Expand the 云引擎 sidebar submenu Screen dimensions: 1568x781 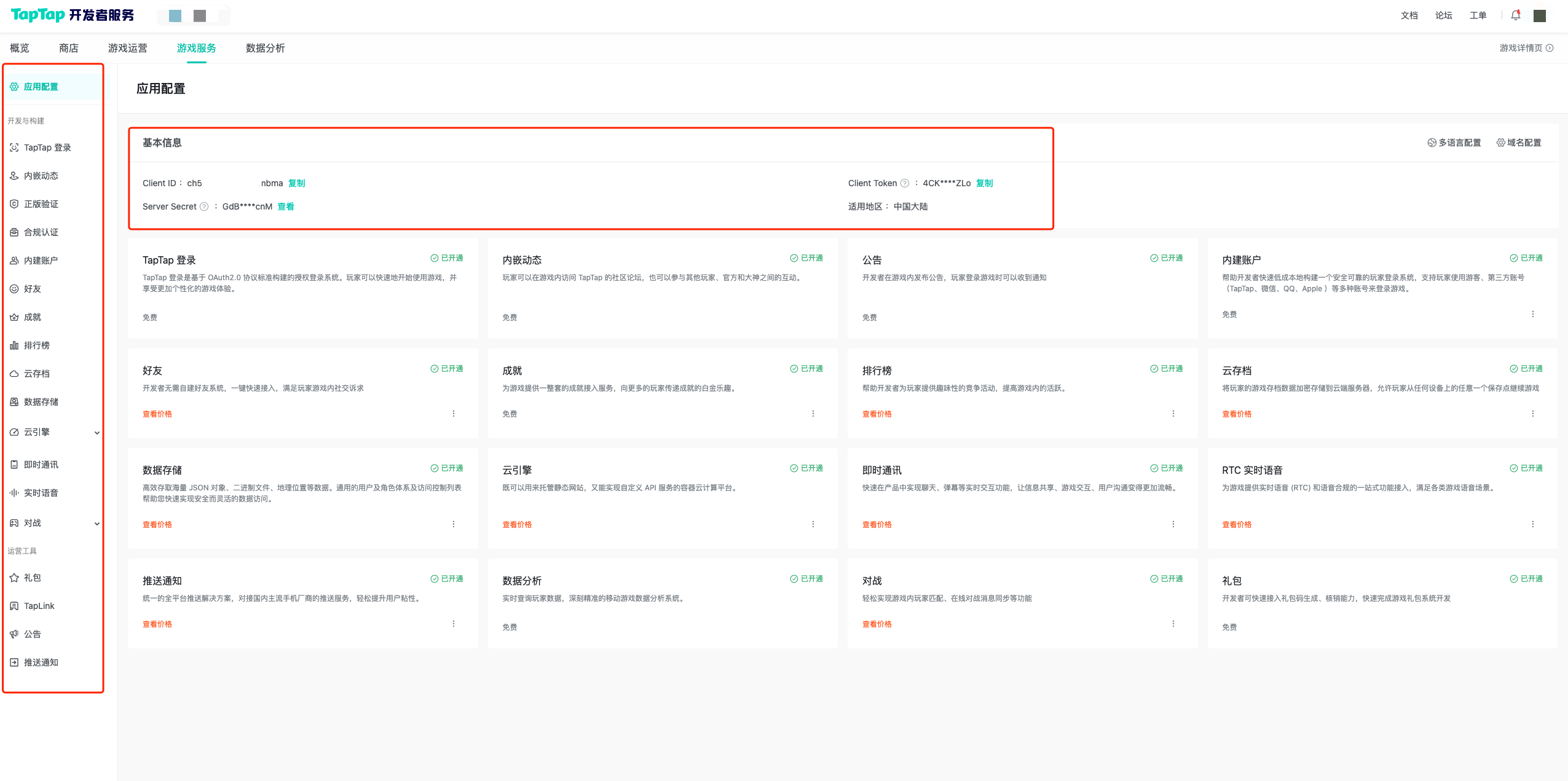tap(97, 433)
